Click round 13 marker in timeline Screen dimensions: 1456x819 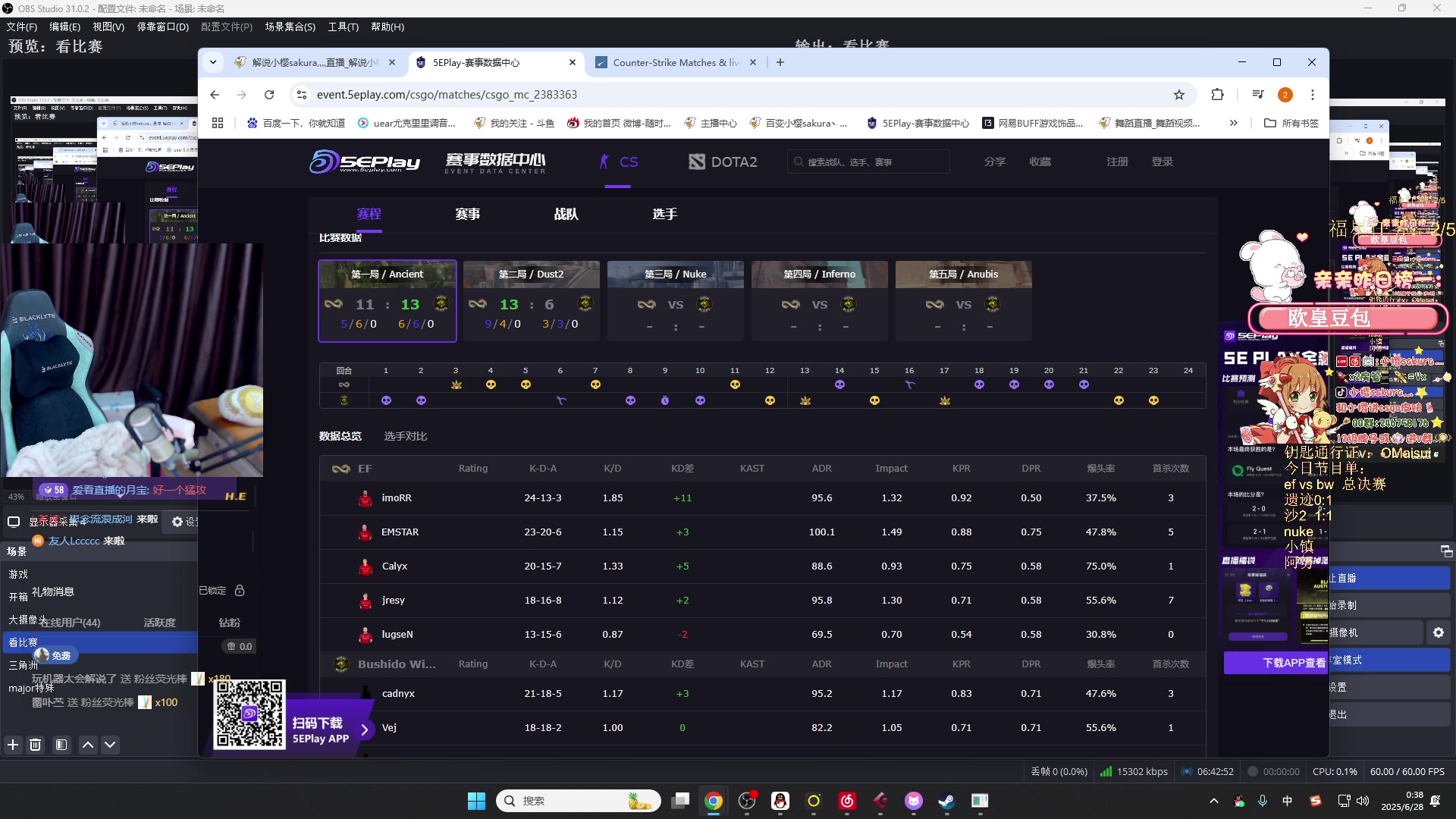click(x=805, y=400)
